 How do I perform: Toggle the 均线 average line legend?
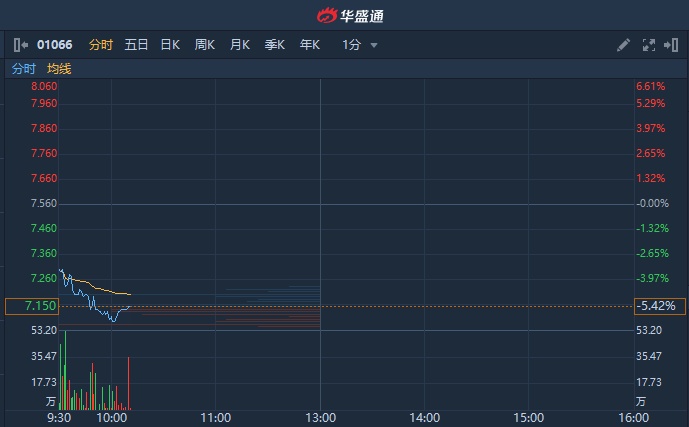click(x=59, y=69)
